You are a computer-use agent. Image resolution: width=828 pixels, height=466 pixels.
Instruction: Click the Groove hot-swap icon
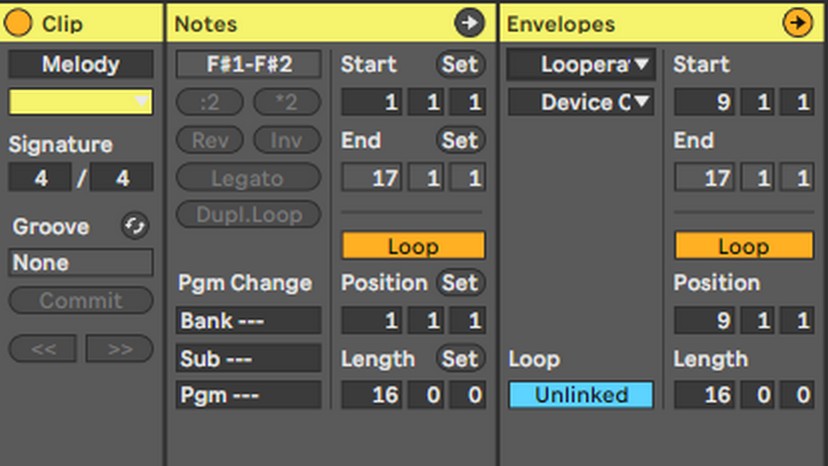click(x=135, y=226)
